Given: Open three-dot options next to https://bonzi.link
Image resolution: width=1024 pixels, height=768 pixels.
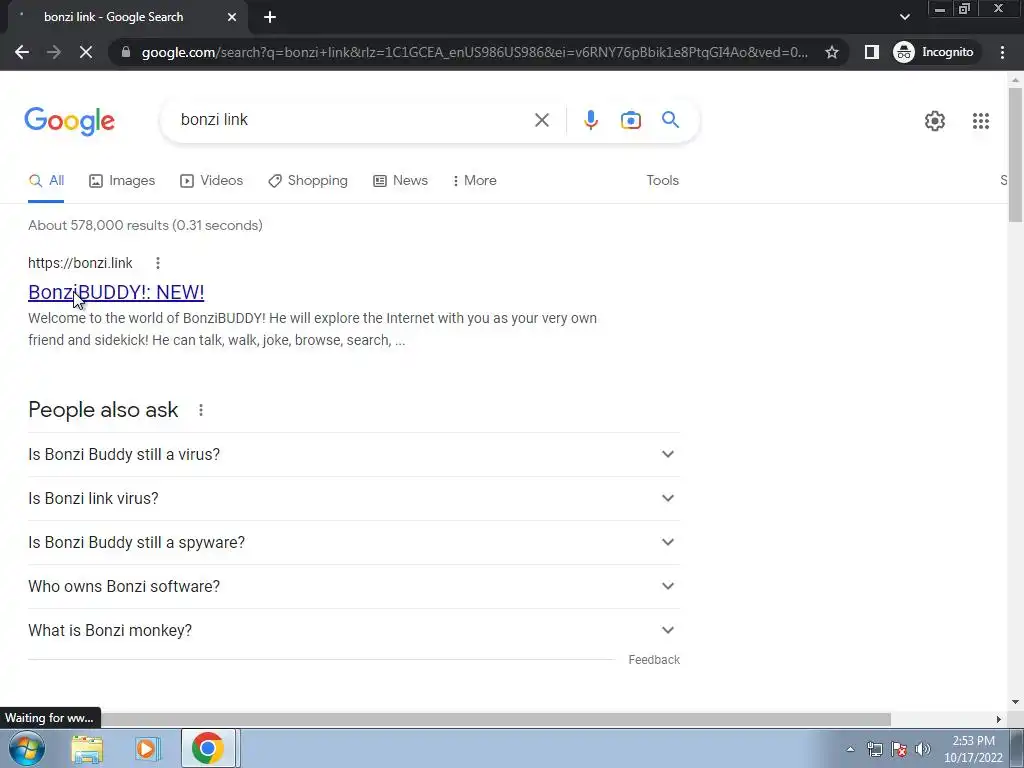Looking at the screenshot, I should pyautogui.click(x=157, y=263).
